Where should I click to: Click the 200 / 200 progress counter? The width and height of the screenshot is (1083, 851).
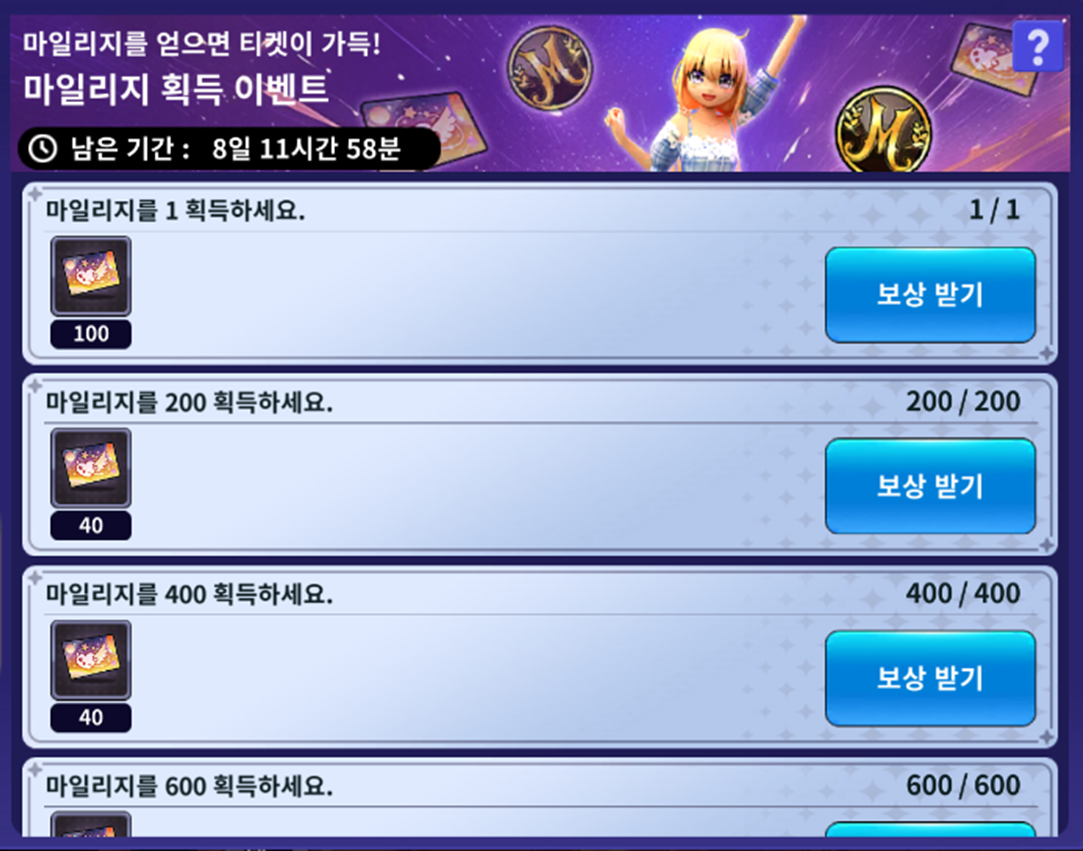pyautogui.click(x=963, y=401)
